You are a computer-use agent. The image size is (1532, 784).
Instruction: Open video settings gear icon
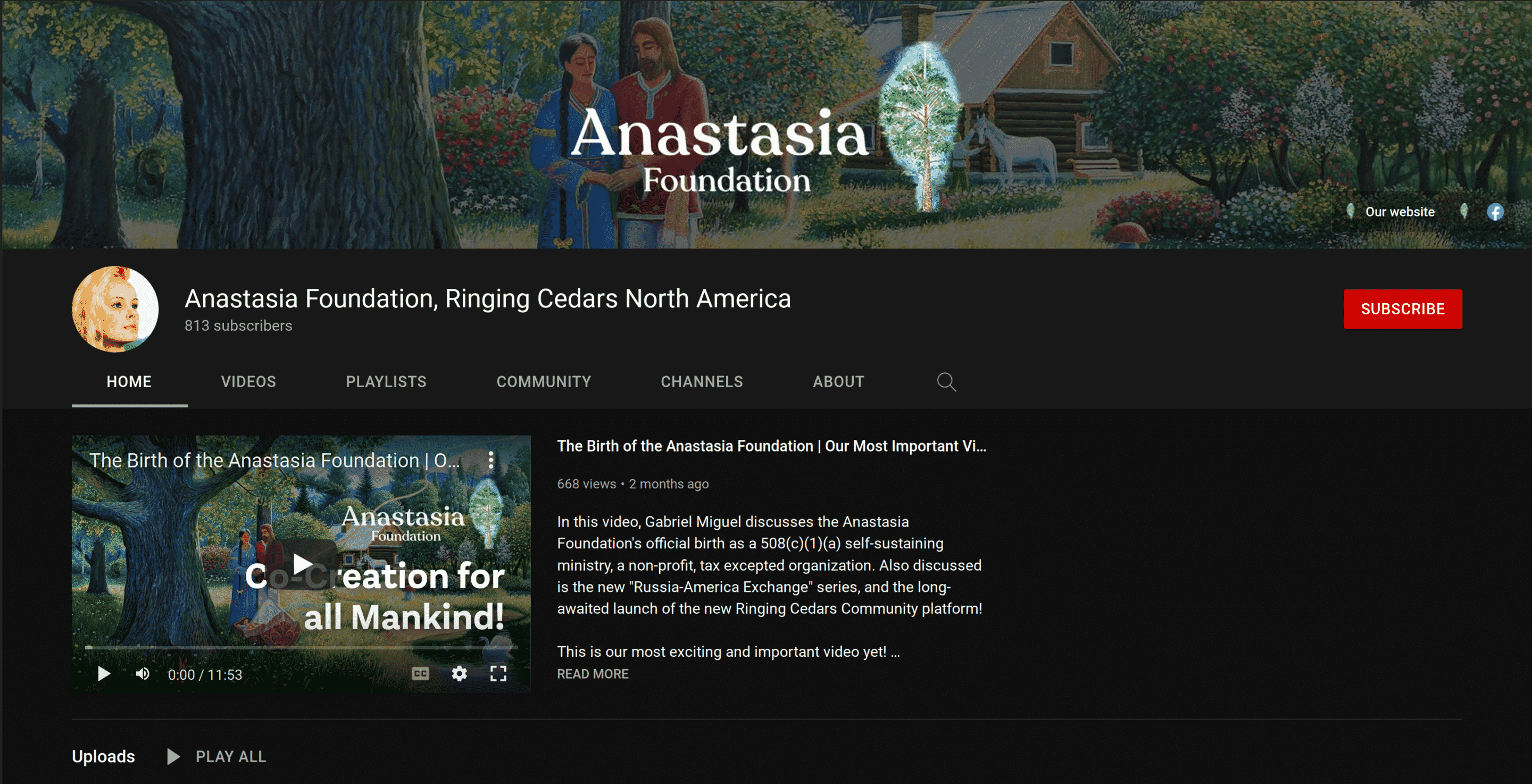click(459, 673)
